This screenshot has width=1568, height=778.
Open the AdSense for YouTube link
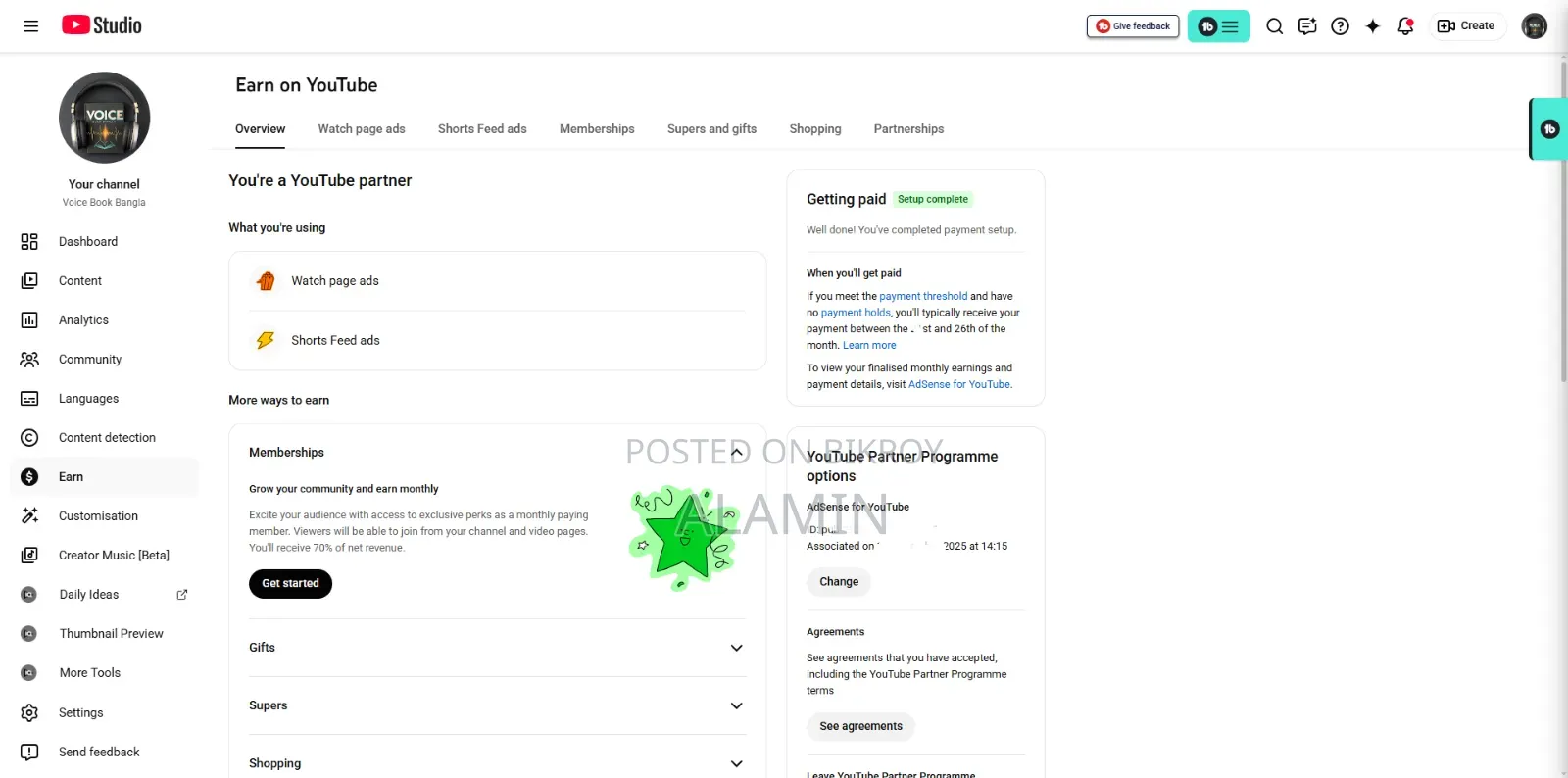point(959,384)
